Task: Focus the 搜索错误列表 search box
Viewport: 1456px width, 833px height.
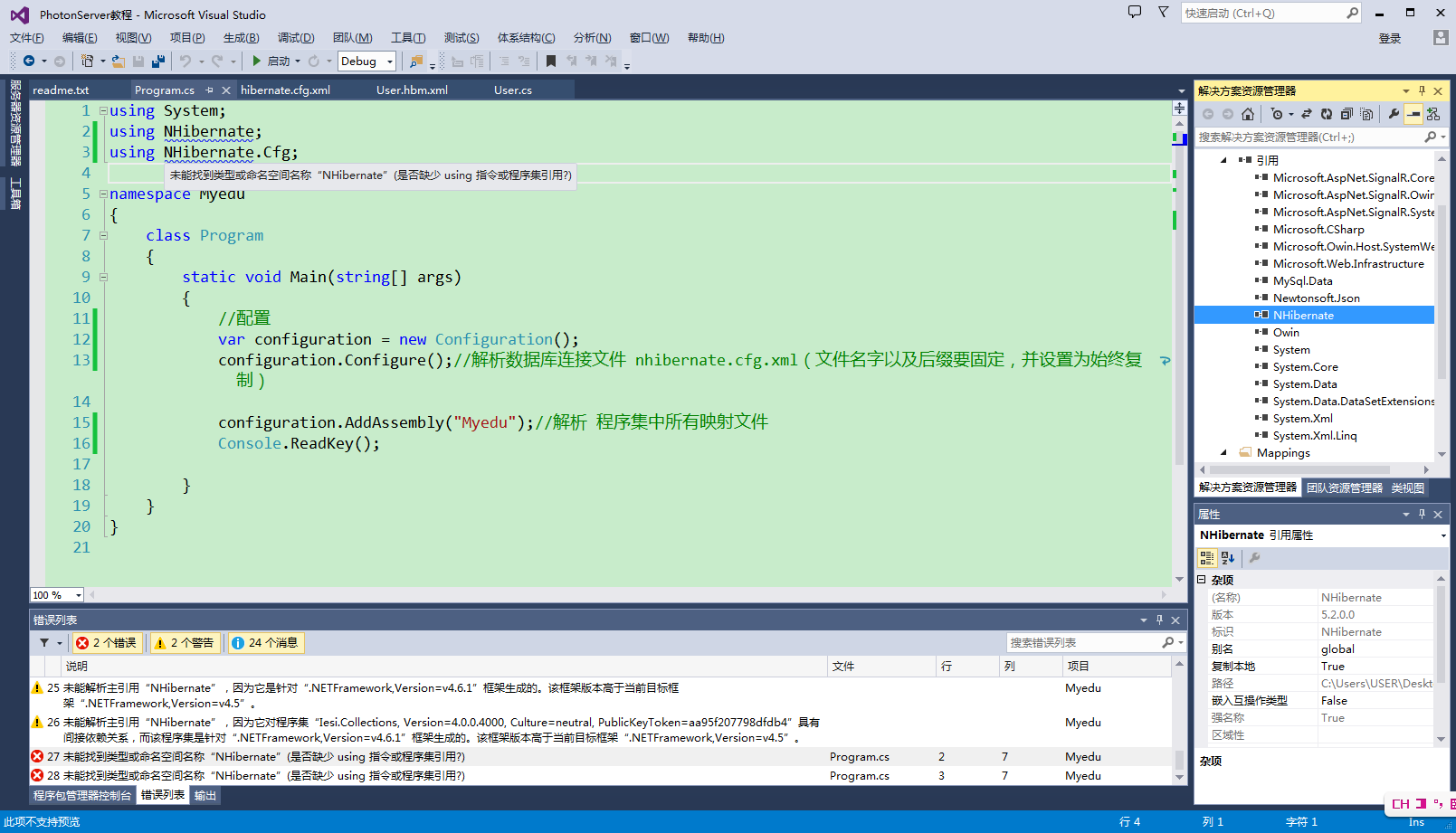Action: coord(1084,642)
